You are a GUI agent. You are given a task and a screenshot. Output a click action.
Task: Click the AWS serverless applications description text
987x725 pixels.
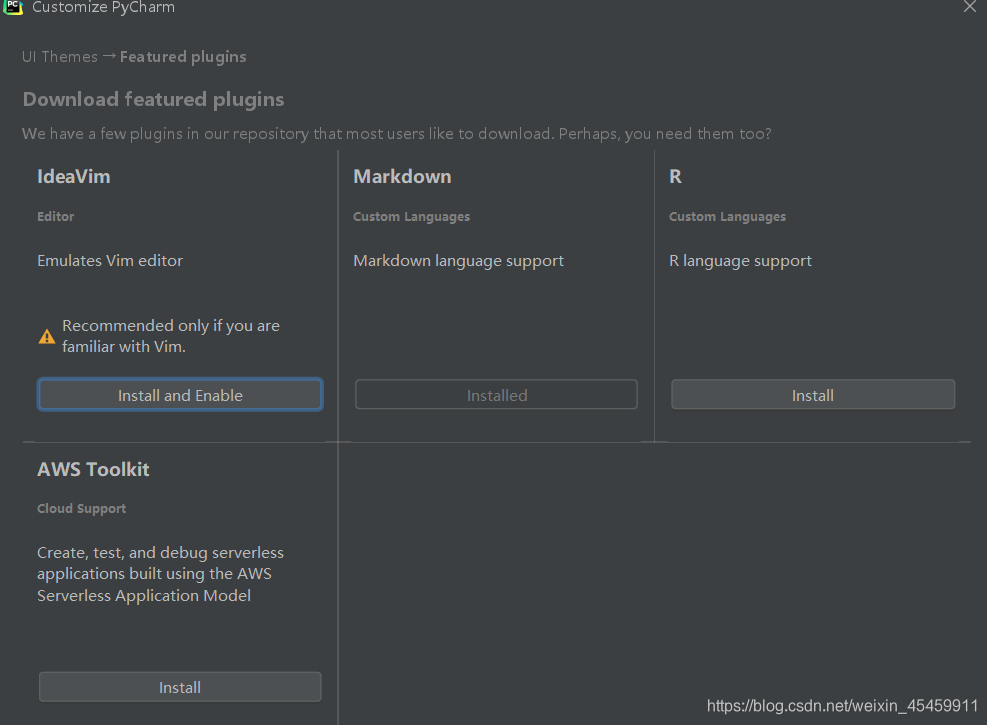(161, 574)
